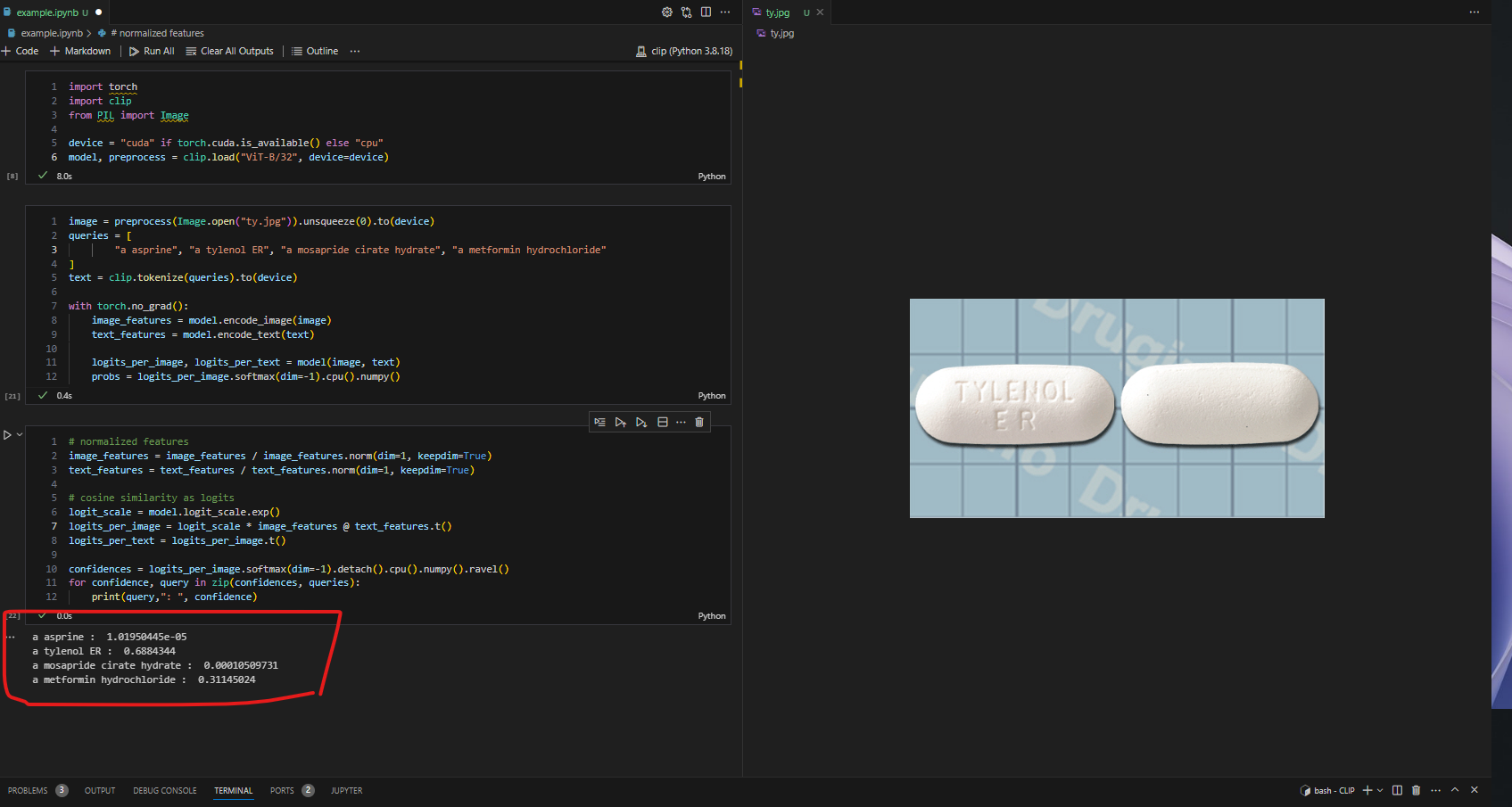This screenshot has height=807, width=1512.
Task: Delete the normalized features cell
Action: (x=699, y=422)
